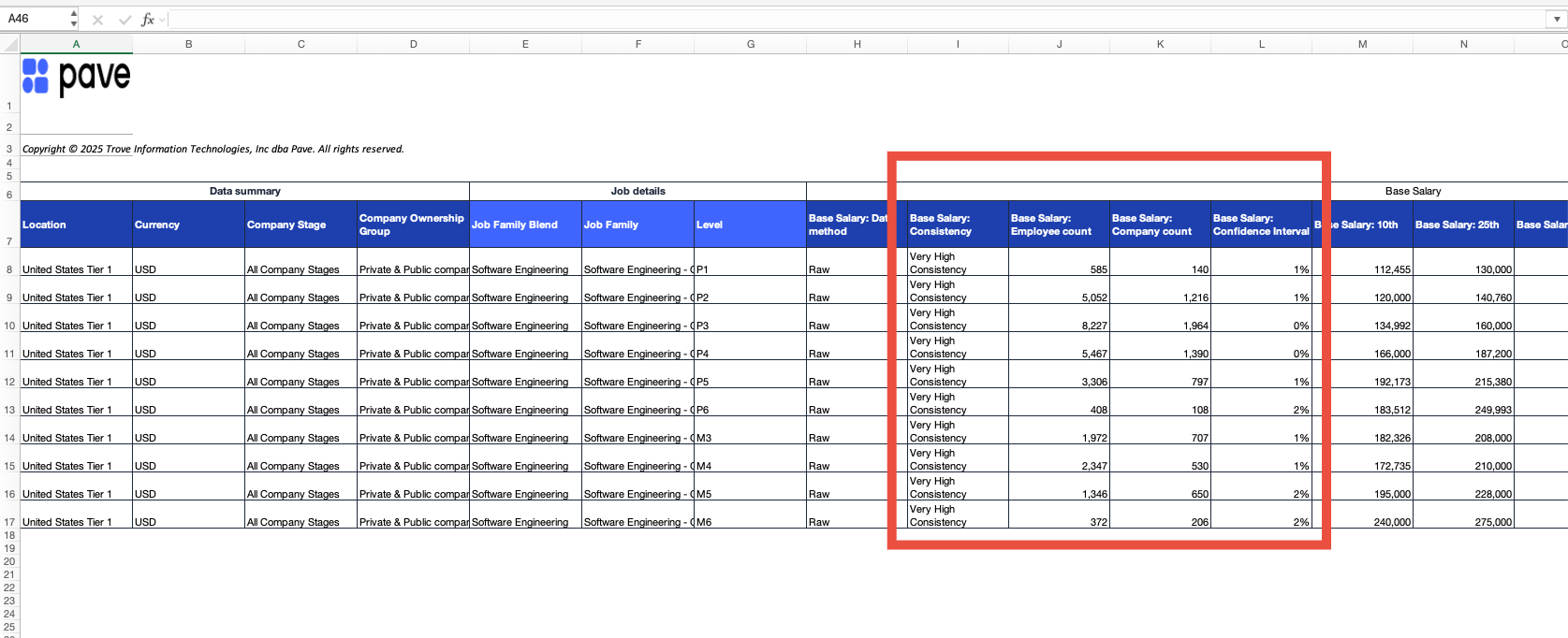Viewport: 1568px width, 638px height.
Task: Click 25th percentile cell '249,993'
Action: [x=1464, y=402]
